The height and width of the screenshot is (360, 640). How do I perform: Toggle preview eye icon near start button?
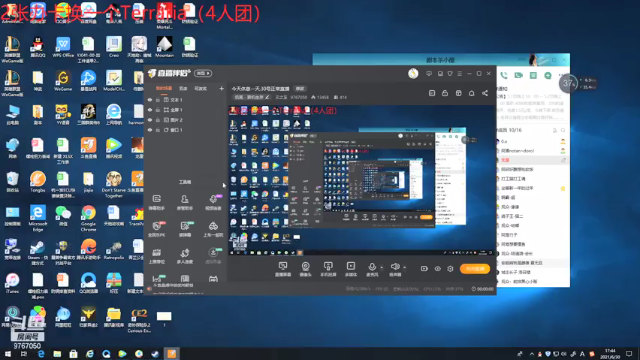438,269
